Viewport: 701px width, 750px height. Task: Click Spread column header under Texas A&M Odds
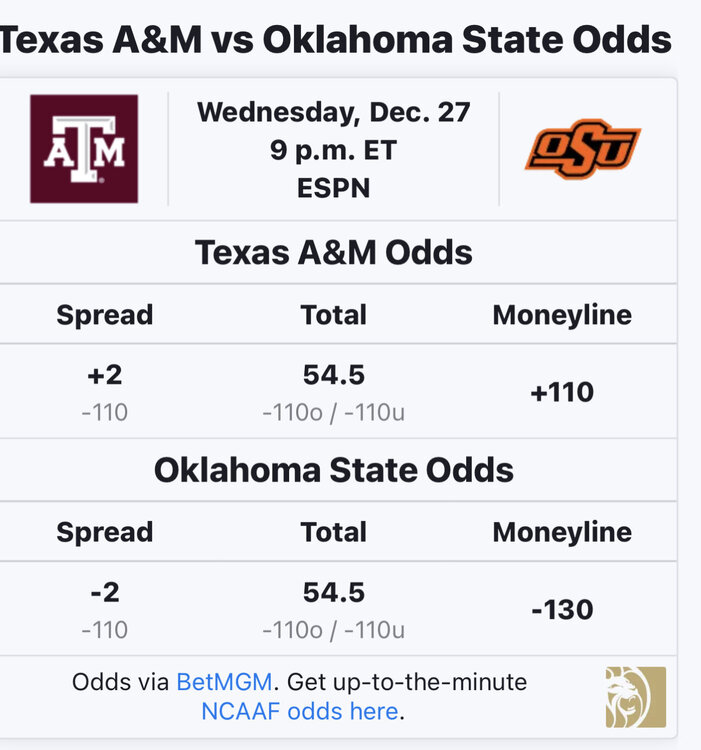coord(104,315)
